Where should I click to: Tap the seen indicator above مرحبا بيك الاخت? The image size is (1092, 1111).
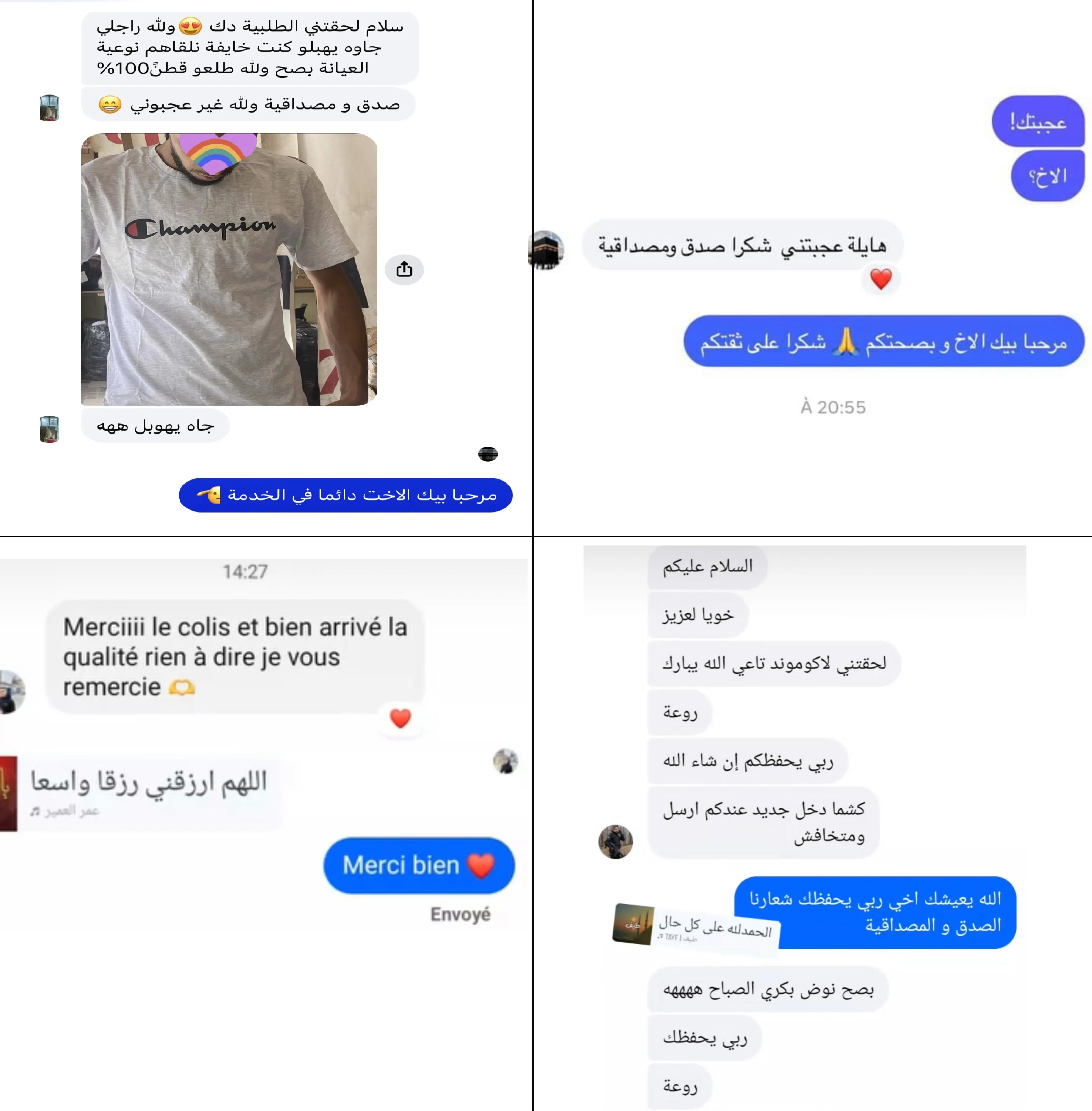(488, 454)
